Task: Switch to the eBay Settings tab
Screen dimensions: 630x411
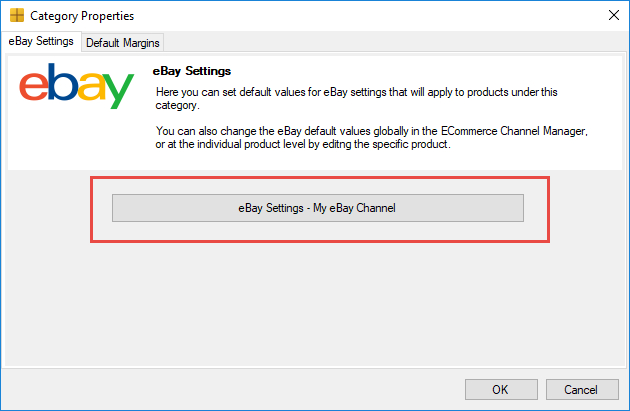Action: click(41, 42)
